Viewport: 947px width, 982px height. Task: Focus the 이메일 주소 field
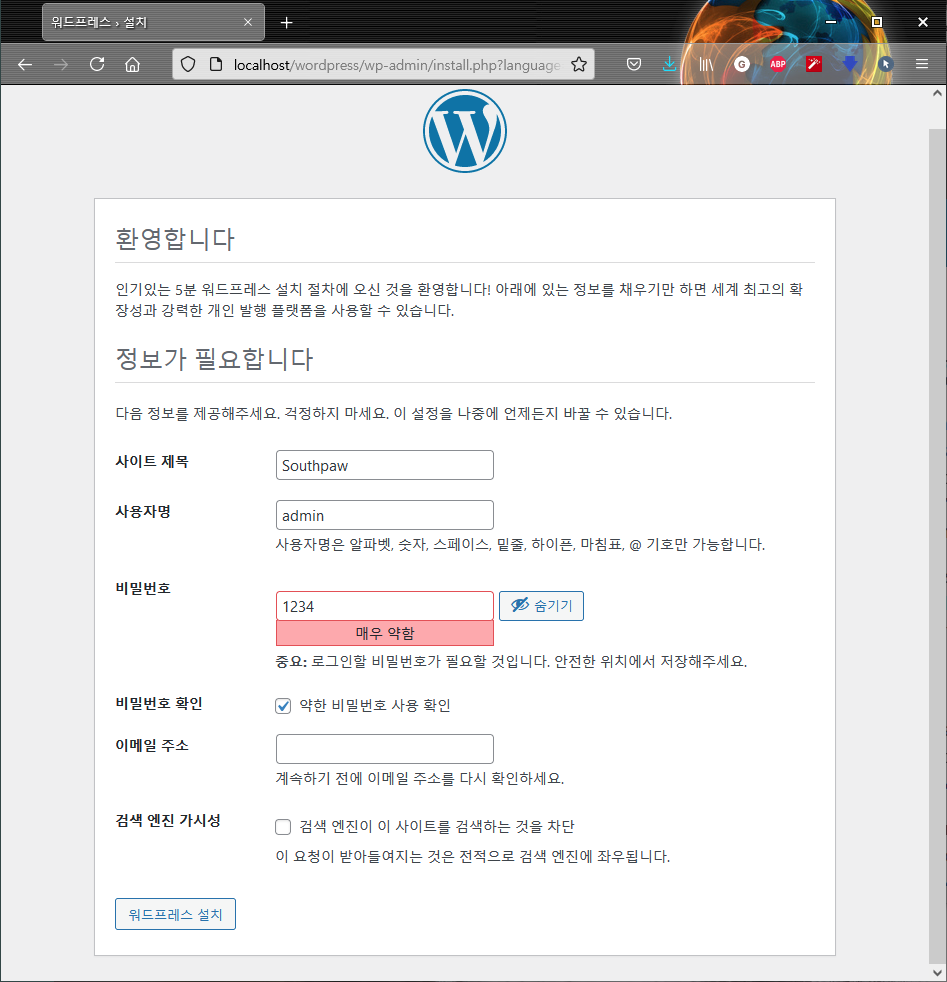[385, 749]
